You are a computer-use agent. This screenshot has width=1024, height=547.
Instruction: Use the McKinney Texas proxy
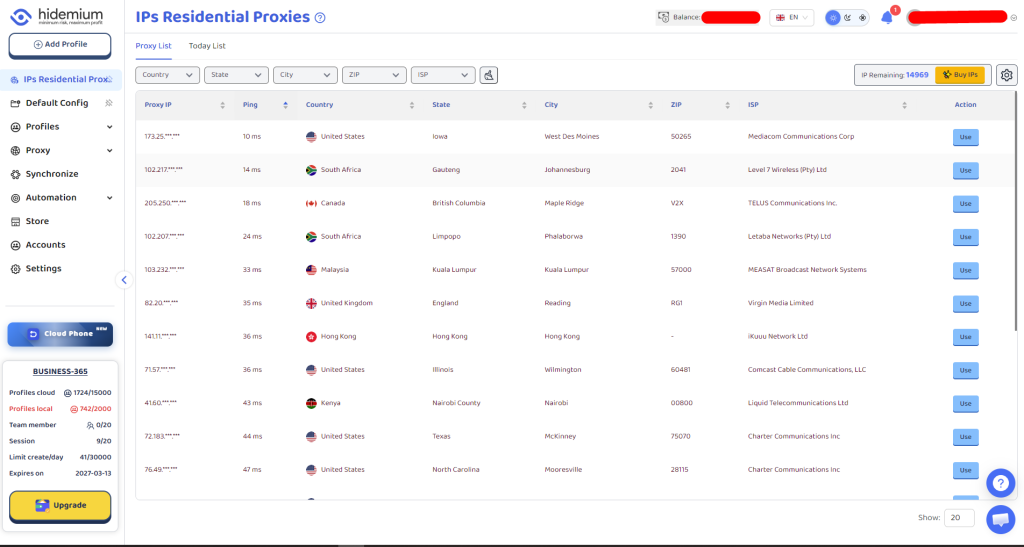pos(965,437)
